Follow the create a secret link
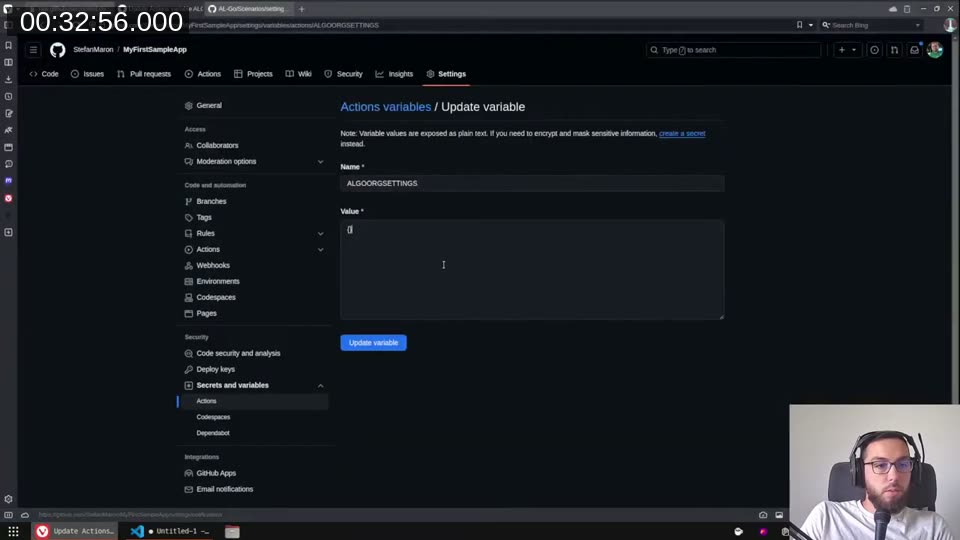 (x=682, y=133)
